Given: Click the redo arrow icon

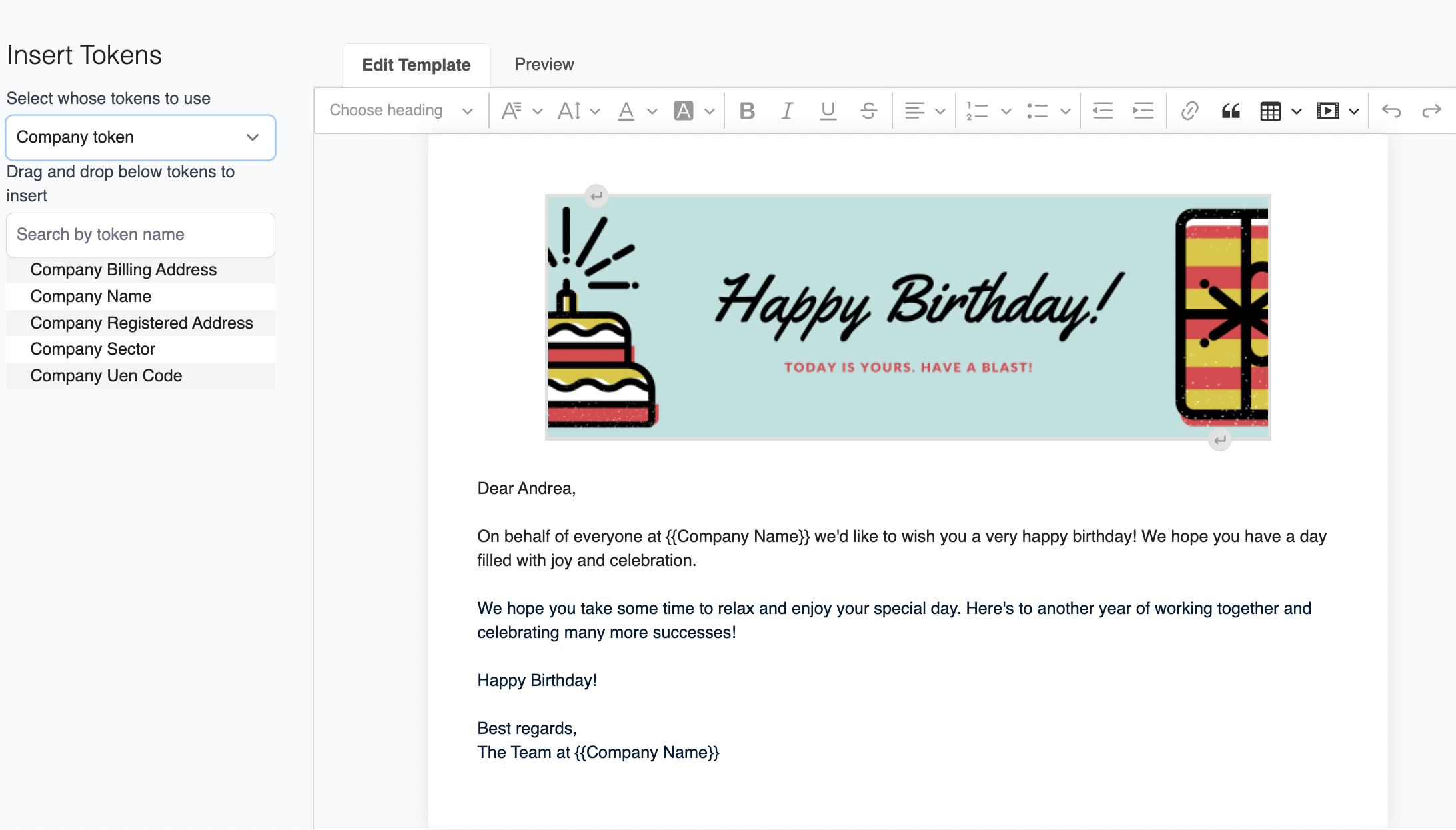Looking at the screenshot, I should [1431, 111].
